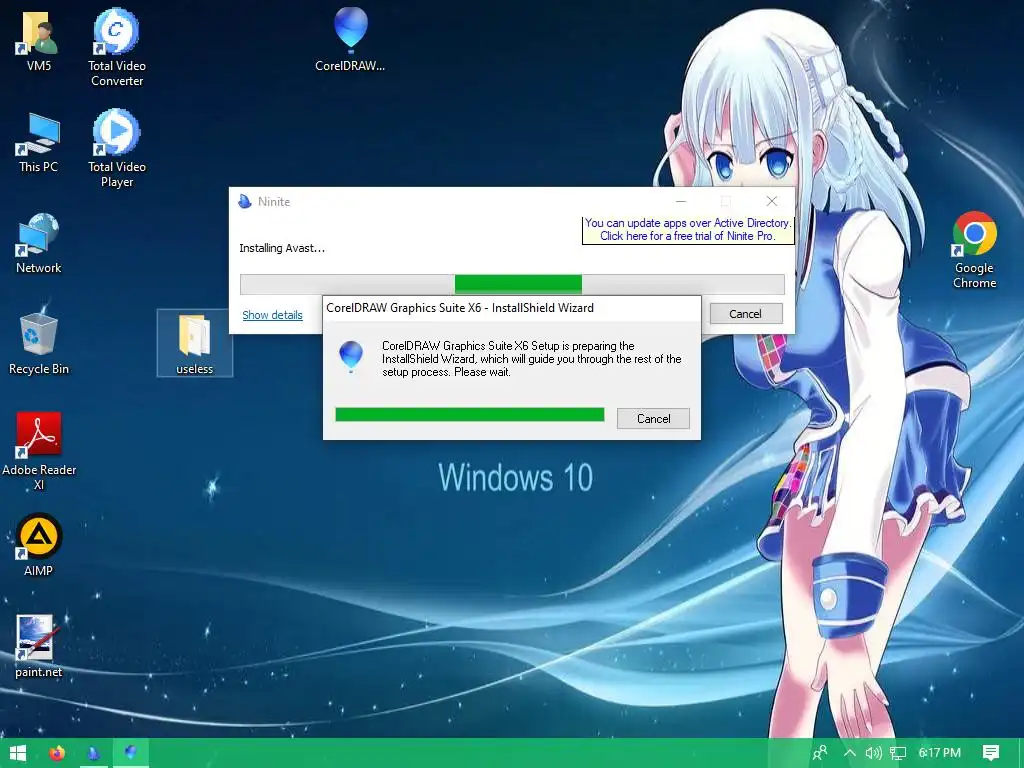Click the Ninite install progress bar
1024x768 pixels.
click(x=512, y=284)
